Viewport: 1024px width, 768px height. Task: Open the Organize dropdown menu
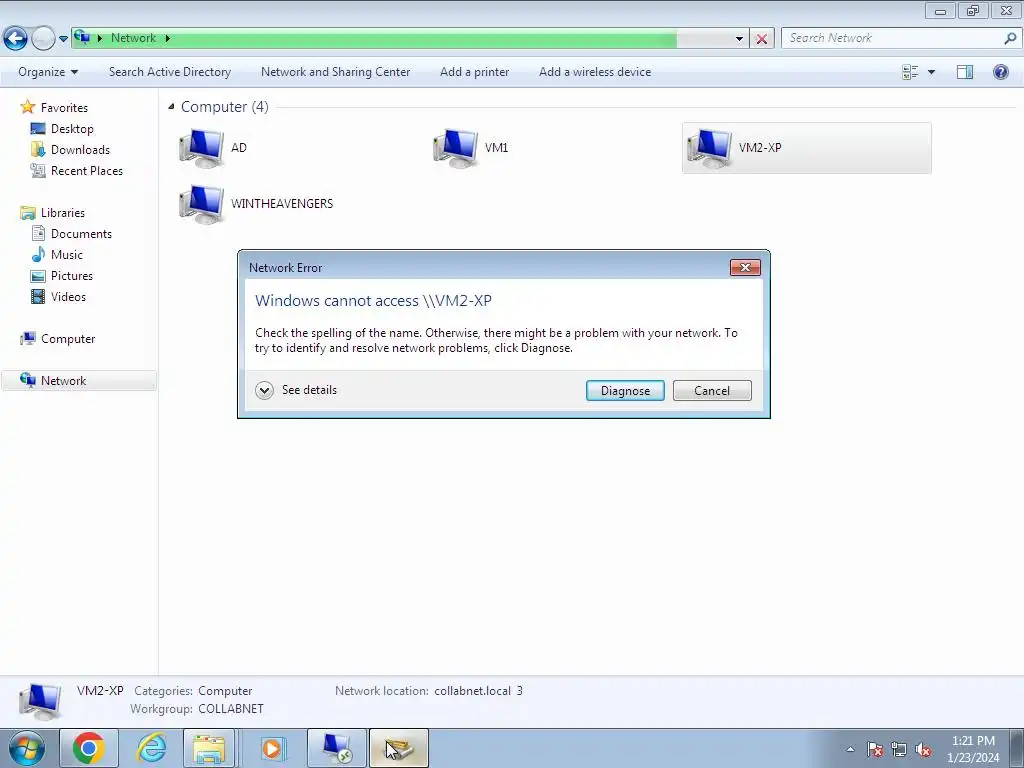48,72
